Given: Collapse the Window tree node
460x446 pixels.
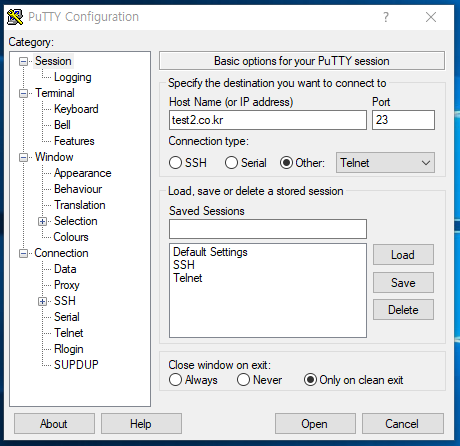Looking at the screenshot, I should [23, 157].
